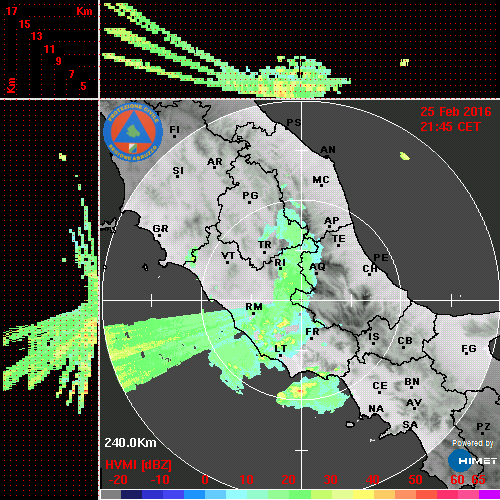Click the Protezione Civile Abruzzo logo

(x=133, y=132)
